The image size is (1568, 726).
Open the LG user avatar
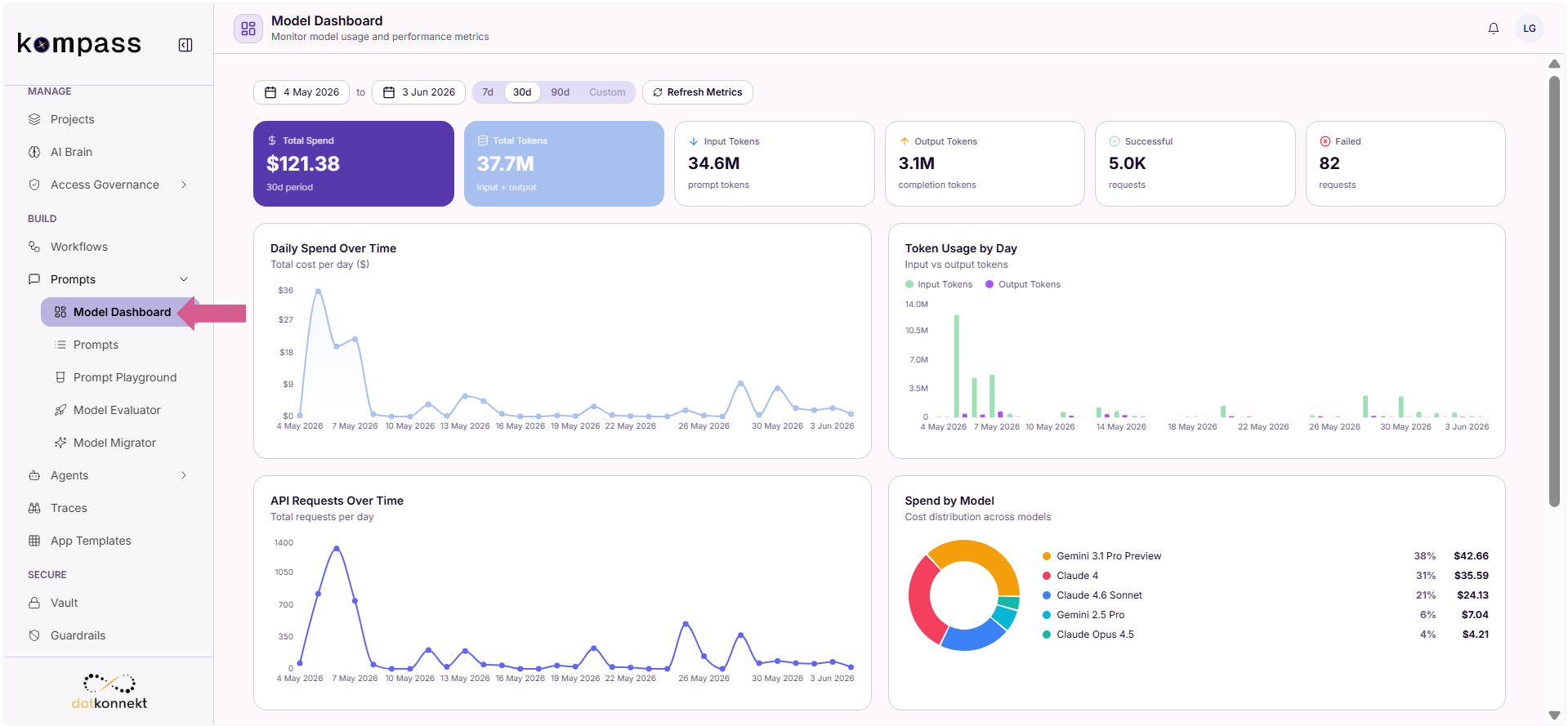click(1530, 29)
